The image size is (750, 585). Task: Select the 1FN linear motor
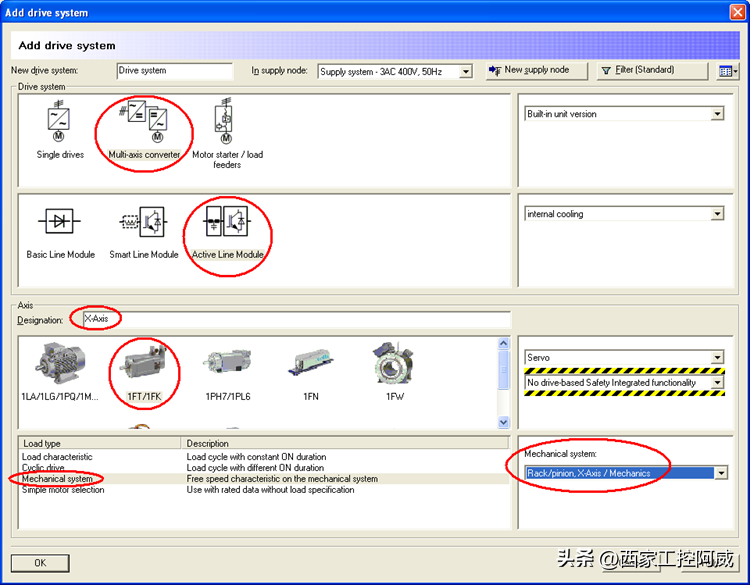point(310,367)
